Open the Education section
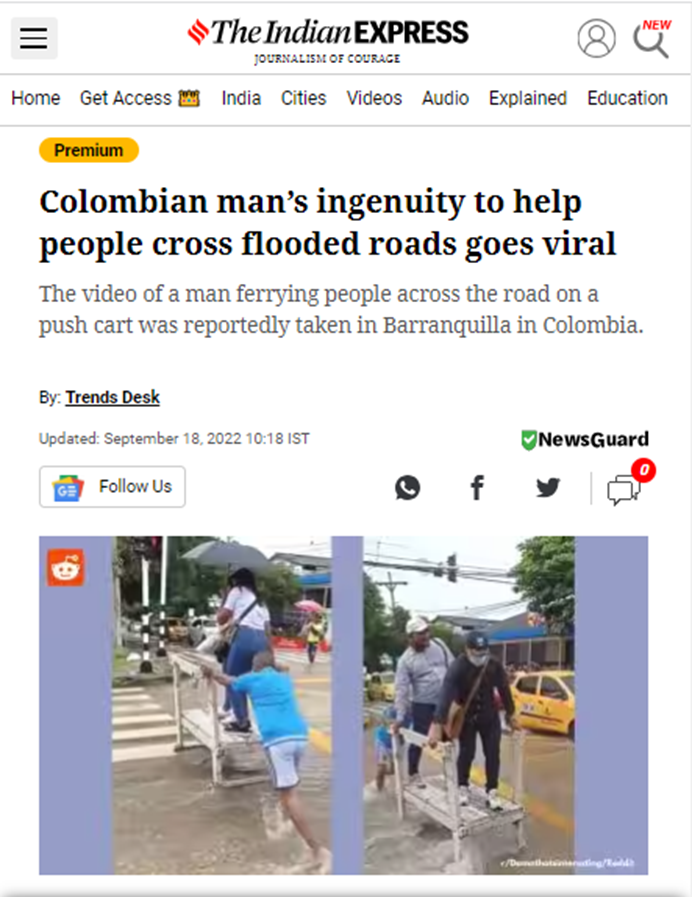 [x=627, y=98]
